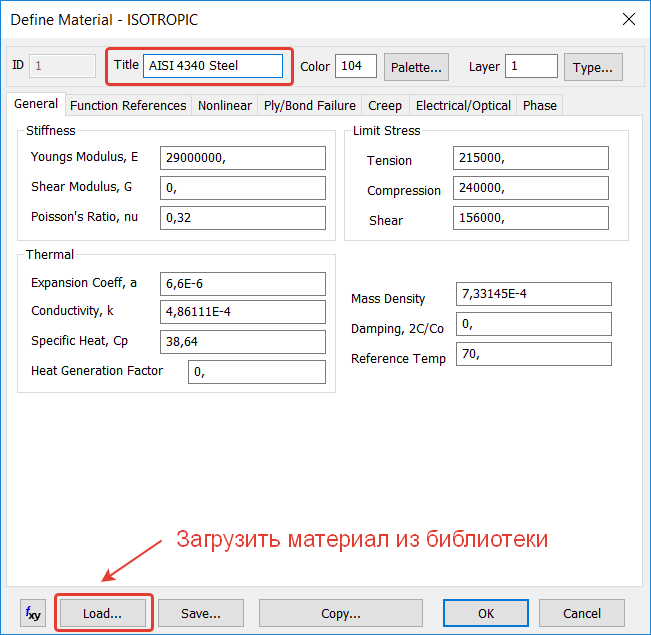Viewport: 651px width, 635px height.
Task: Switch to the Nonlinear tab
Action: [x=225, y=105]
